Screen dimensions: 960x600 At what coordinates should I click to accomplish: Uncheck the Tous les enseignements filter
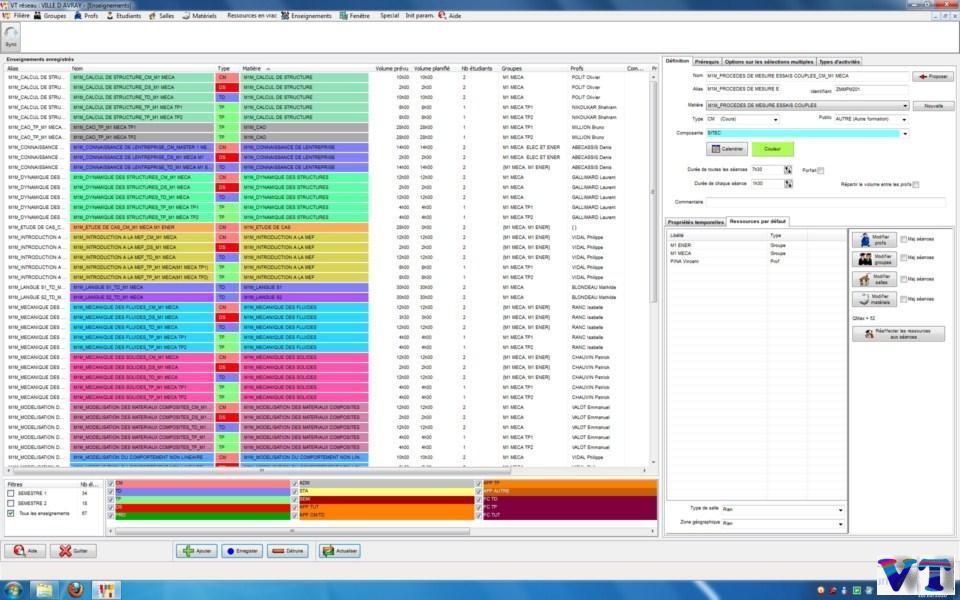coord(11,512)
